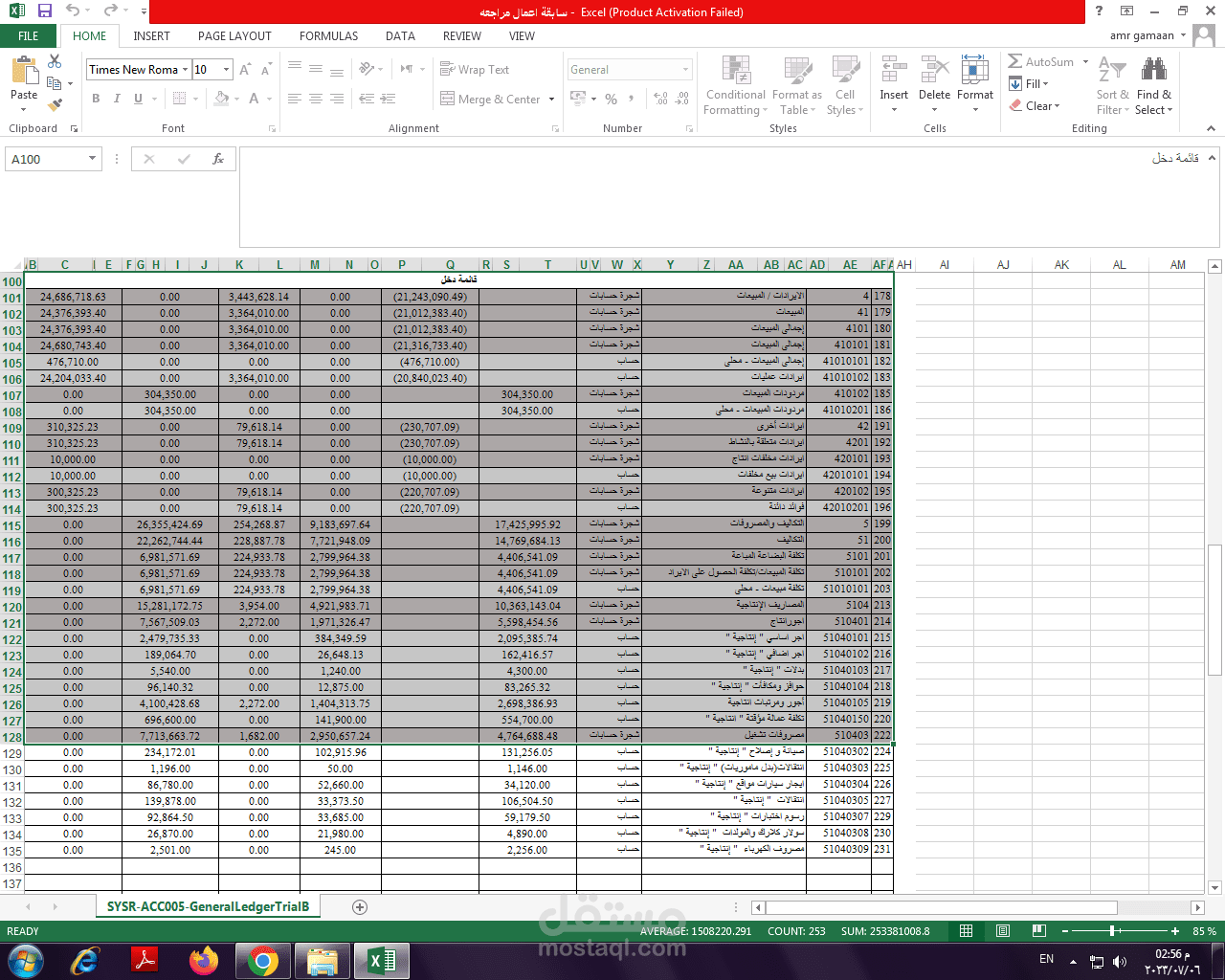Apply Fill Color bucket icon
The width and height of the screenshot is (1225, 980).
pyautogui.click(x=221, y=99)
